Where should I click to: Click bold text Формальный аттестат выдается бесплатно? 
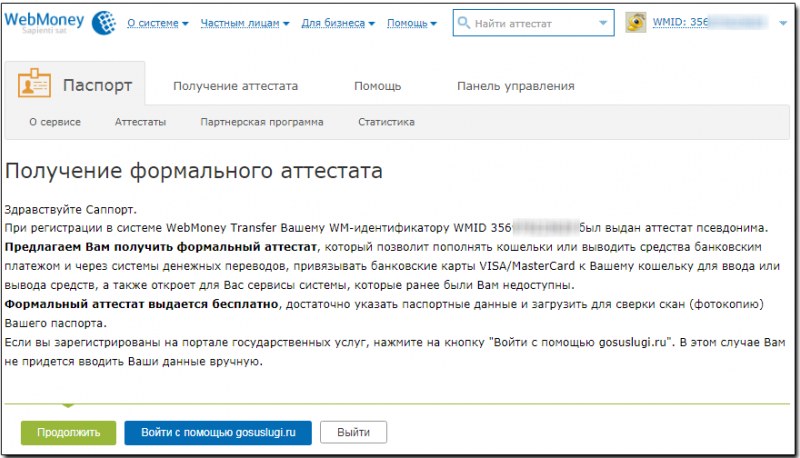point(141,304)
